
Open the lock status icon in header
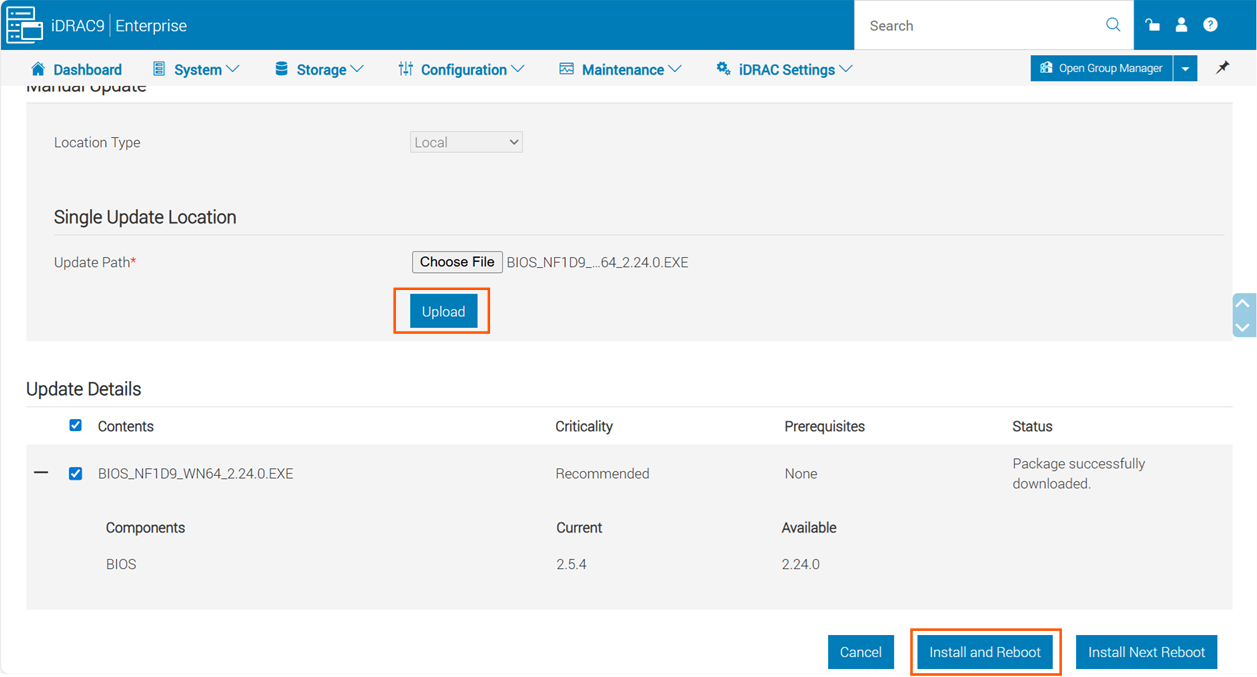click(1152, 25)
